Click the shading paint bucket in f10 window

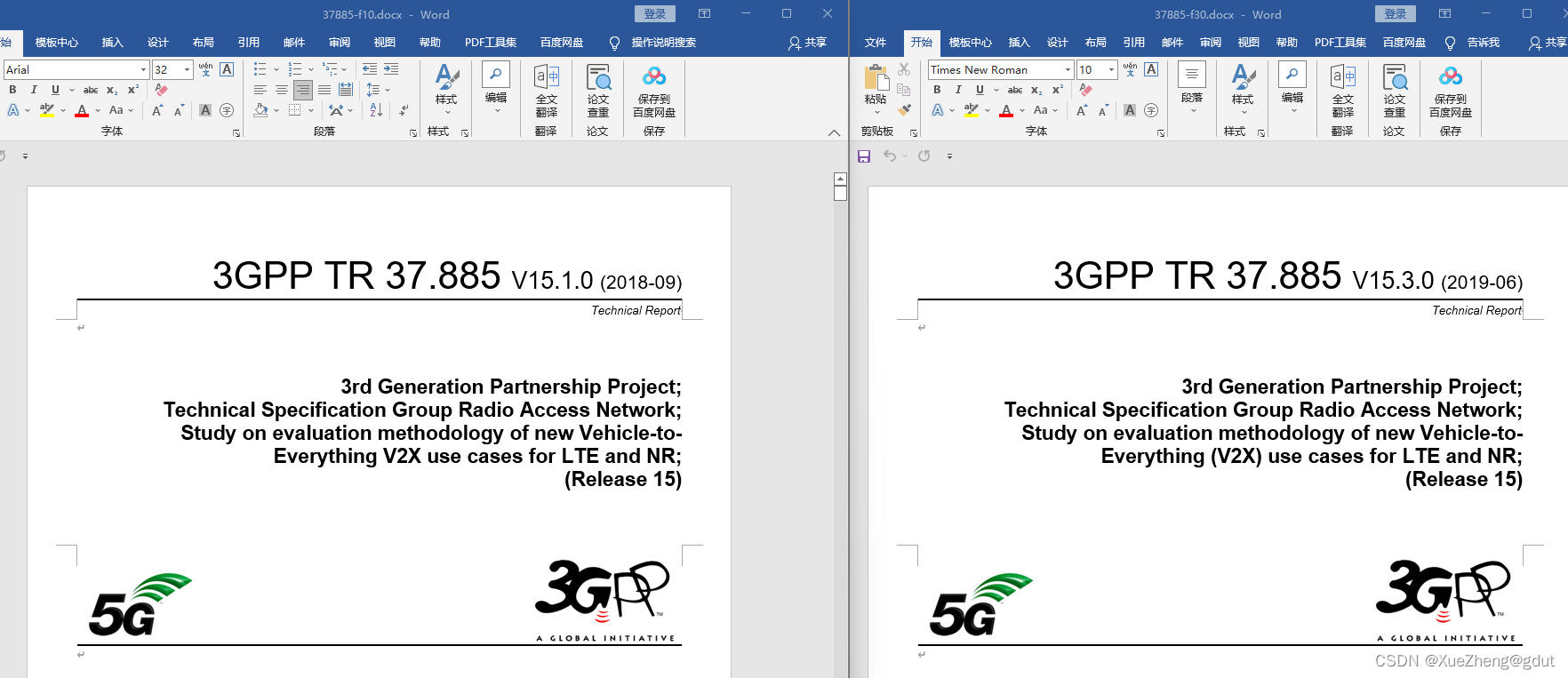click(x=260, y=110)
